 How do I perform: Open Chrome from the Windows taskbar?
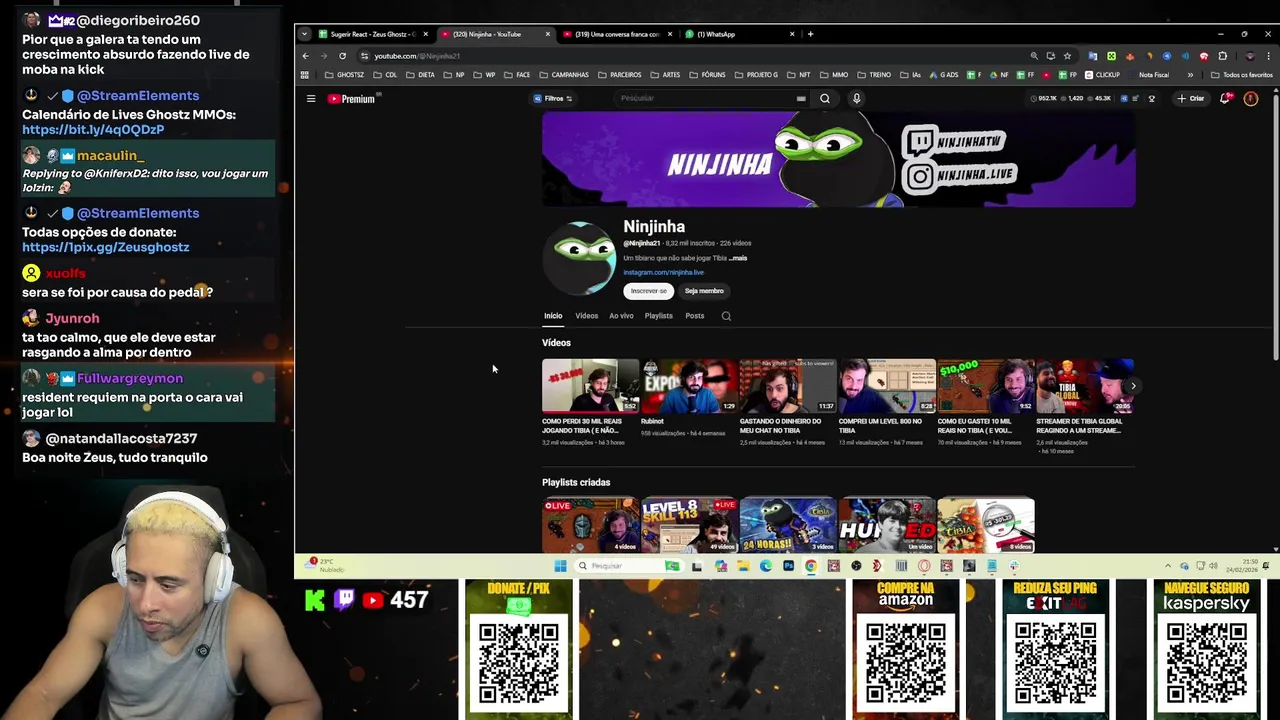[x=811, y=566]
